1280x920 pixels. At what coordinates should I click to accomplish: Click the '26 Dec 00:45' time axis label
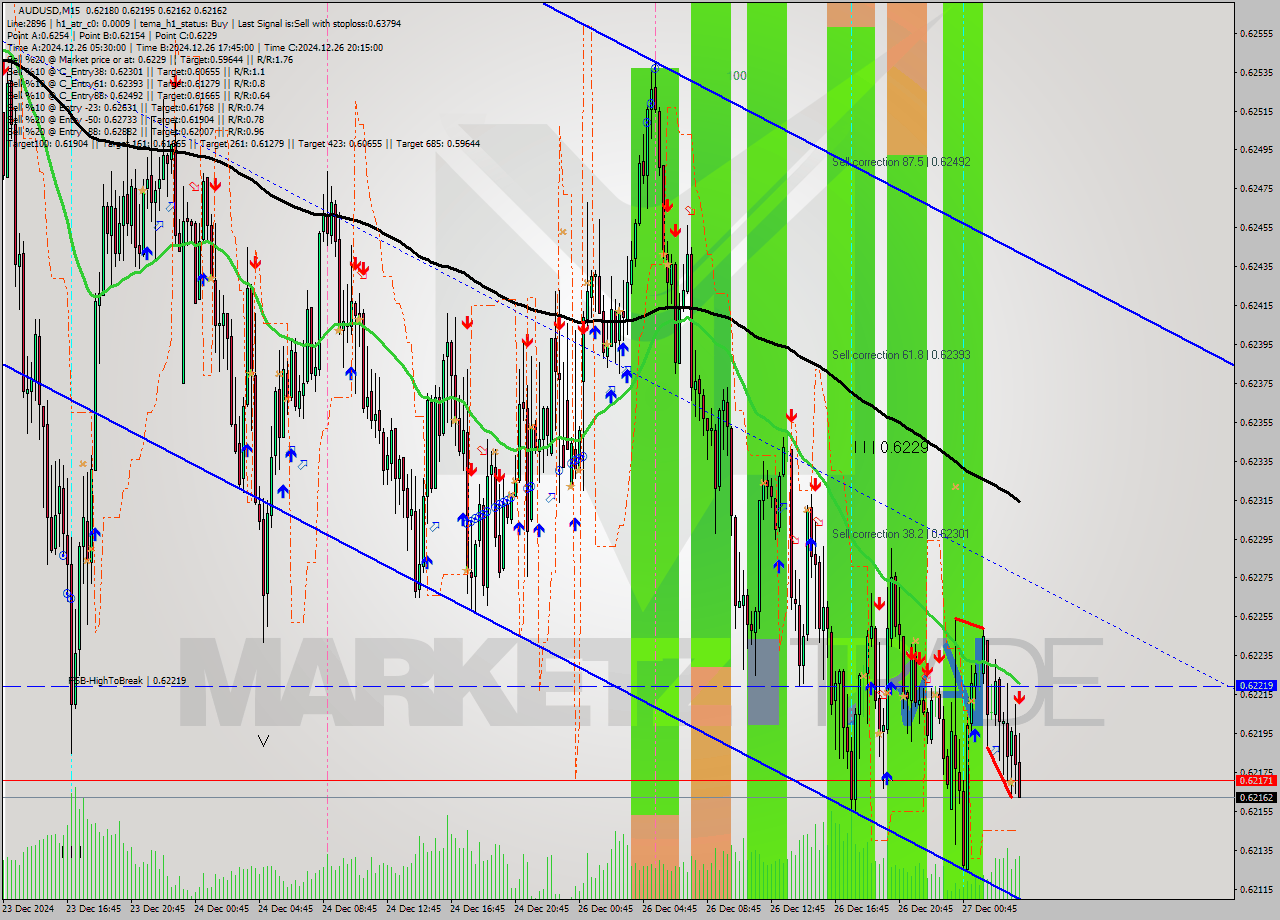point(606,909)
